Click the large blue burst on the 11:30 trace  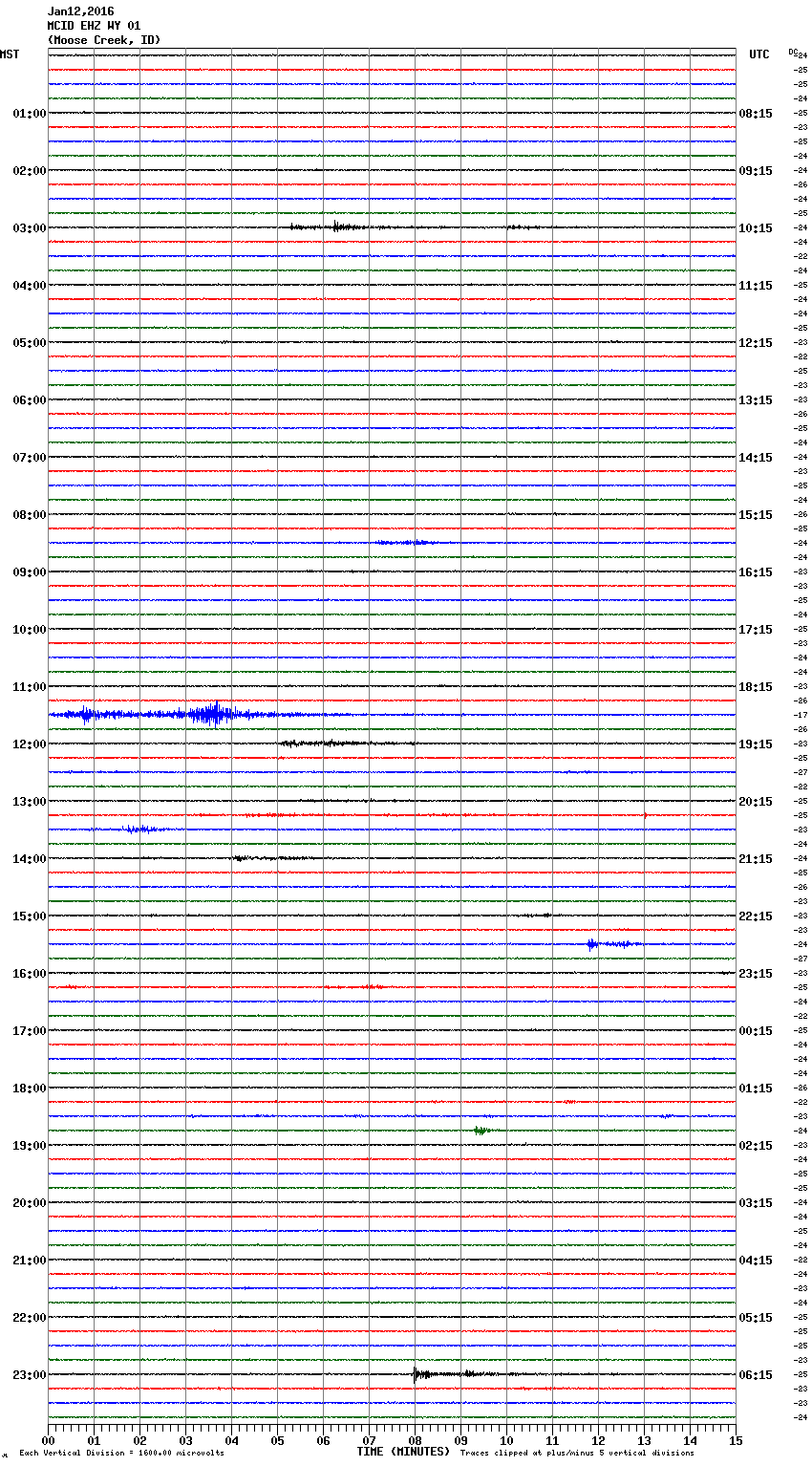click(x=212, y=715)
